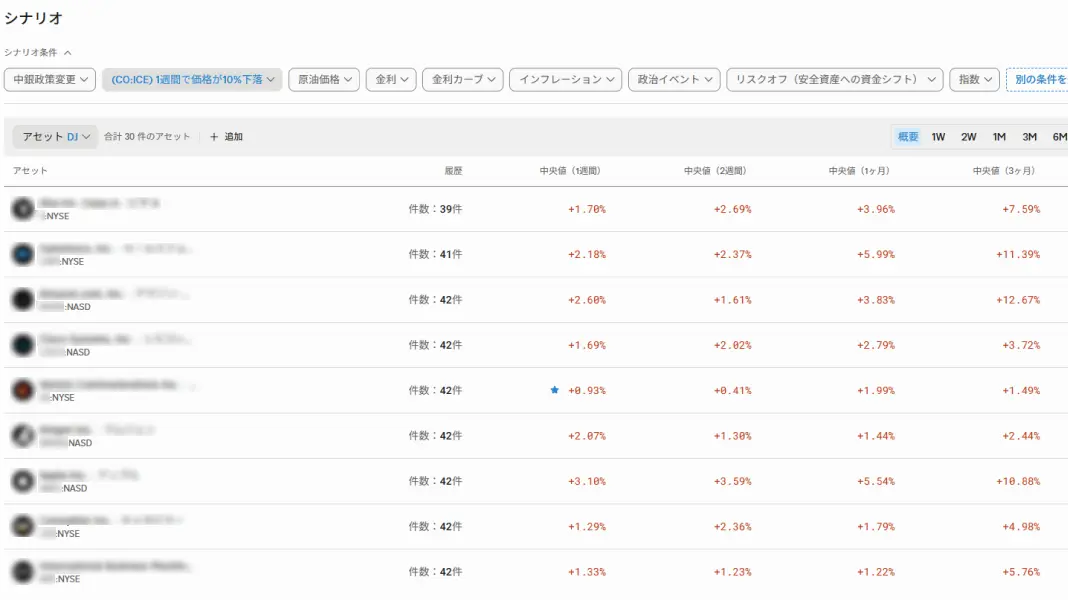Image resolution: width=1068 pixels, height=600 pixels.
Task: Click the +2.60% one-week median value
Action: click(x=586, y=300)
